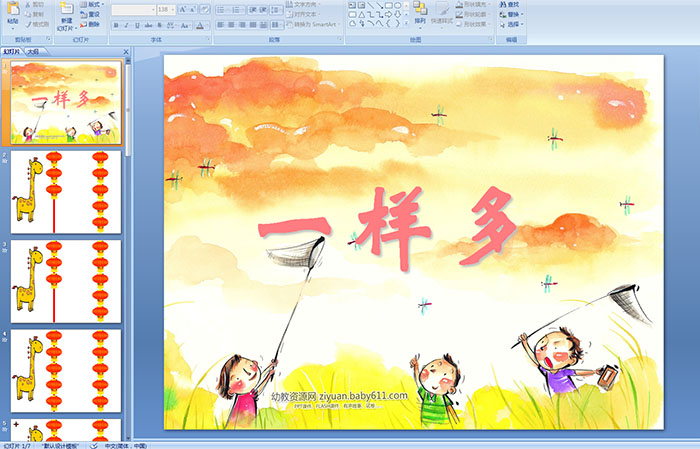Click the Paste (粘贴) clipboard icon
The image size is (700, 449).
pyautogui.click(x=13, y=8)
